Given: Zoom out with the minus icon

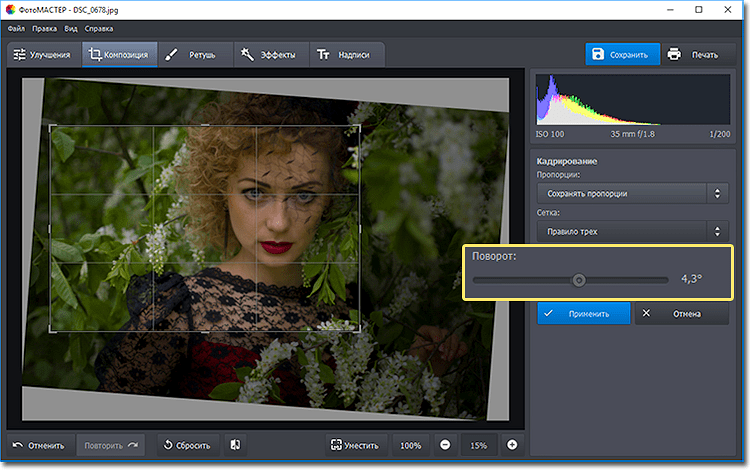Looking at the screenshot, I should click(x=444, y=444).
